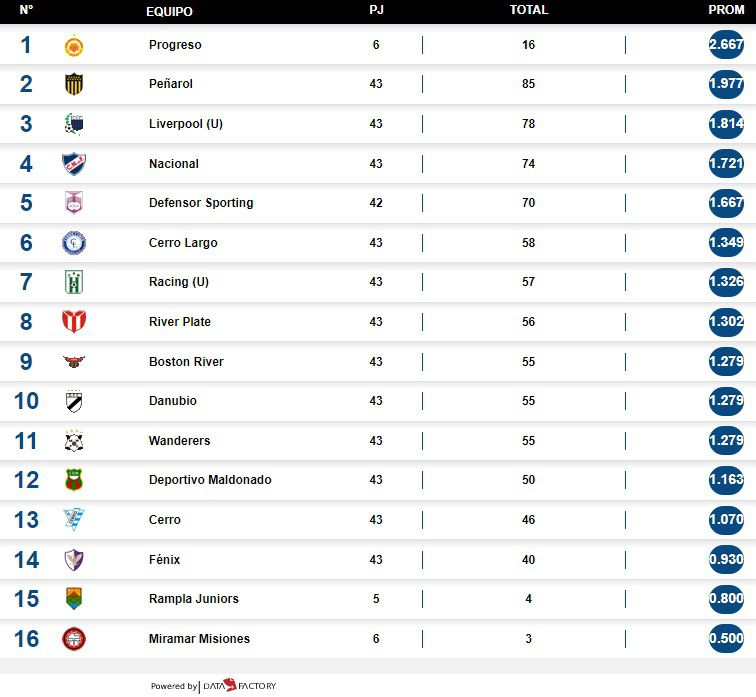Click the Fénix purple shield crest
This screenshot has height=697, width=756.
click(74, 560)
